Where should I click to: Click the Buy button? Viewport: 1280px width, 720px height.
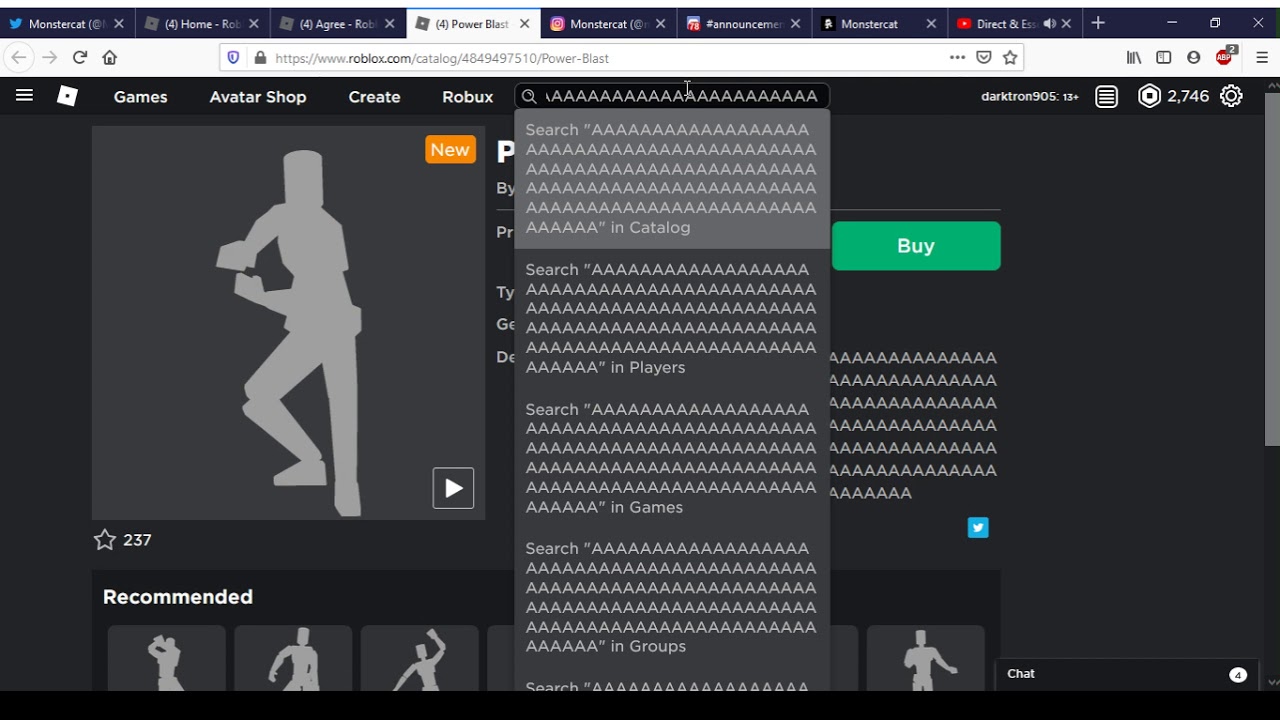pyautogui.click(x=916, y=246)
